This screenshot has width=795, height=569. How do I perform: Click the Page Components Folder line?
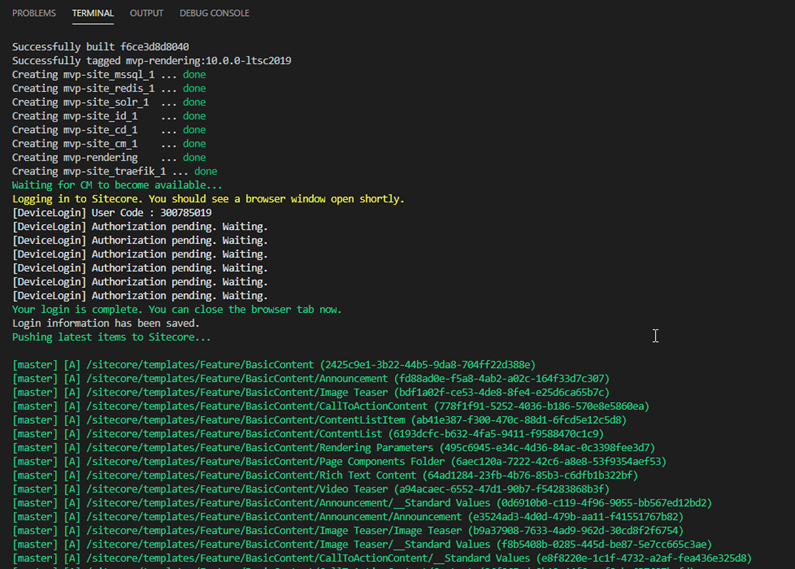tap(339, 461)
